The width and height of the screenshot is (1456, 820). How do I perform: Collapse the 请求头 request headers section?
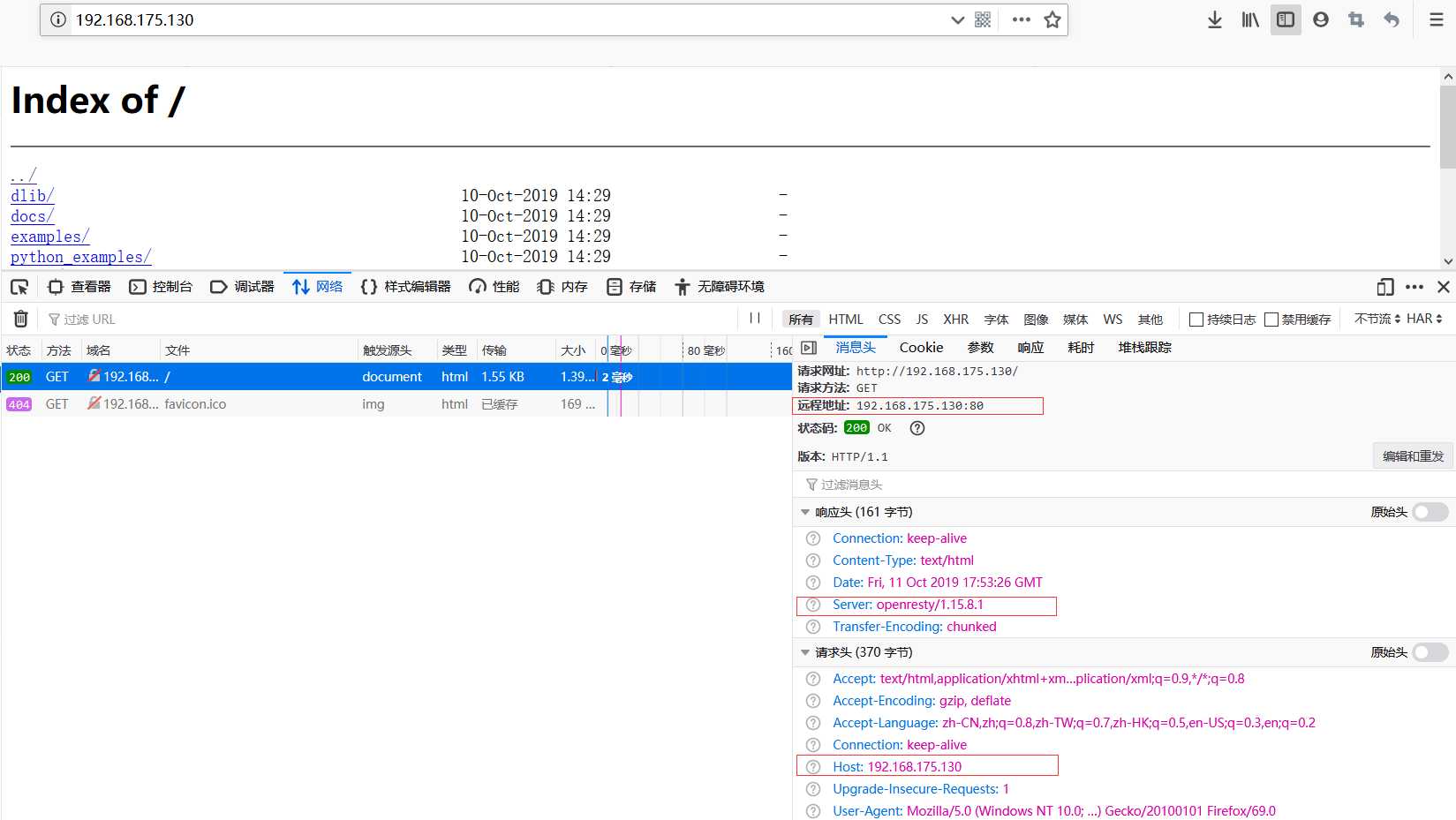point(805,652)
